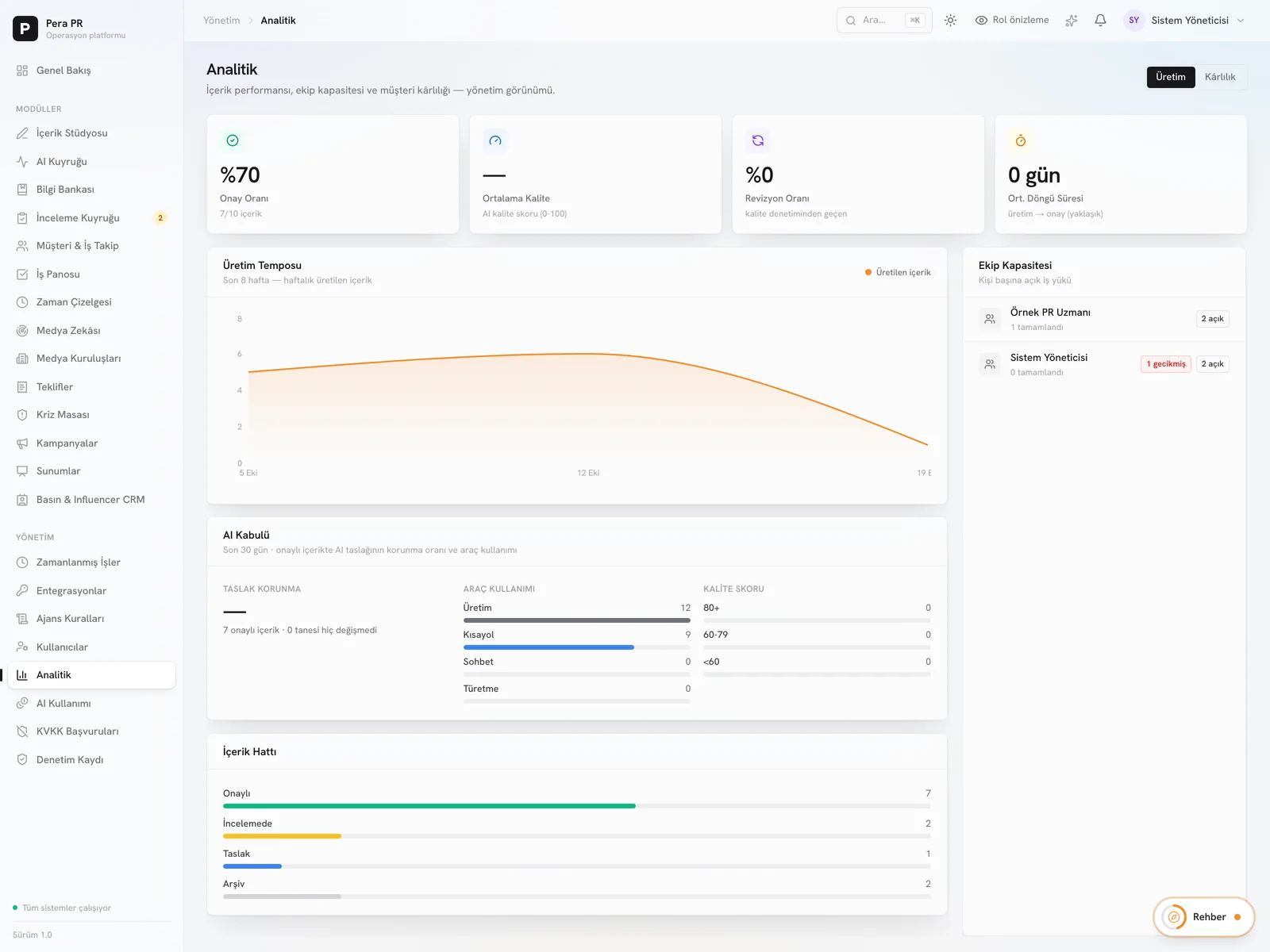Viewport: 1270px width, 952px height.
Task: Open Kampanyalar page
Action: click(x=91, y=443)
